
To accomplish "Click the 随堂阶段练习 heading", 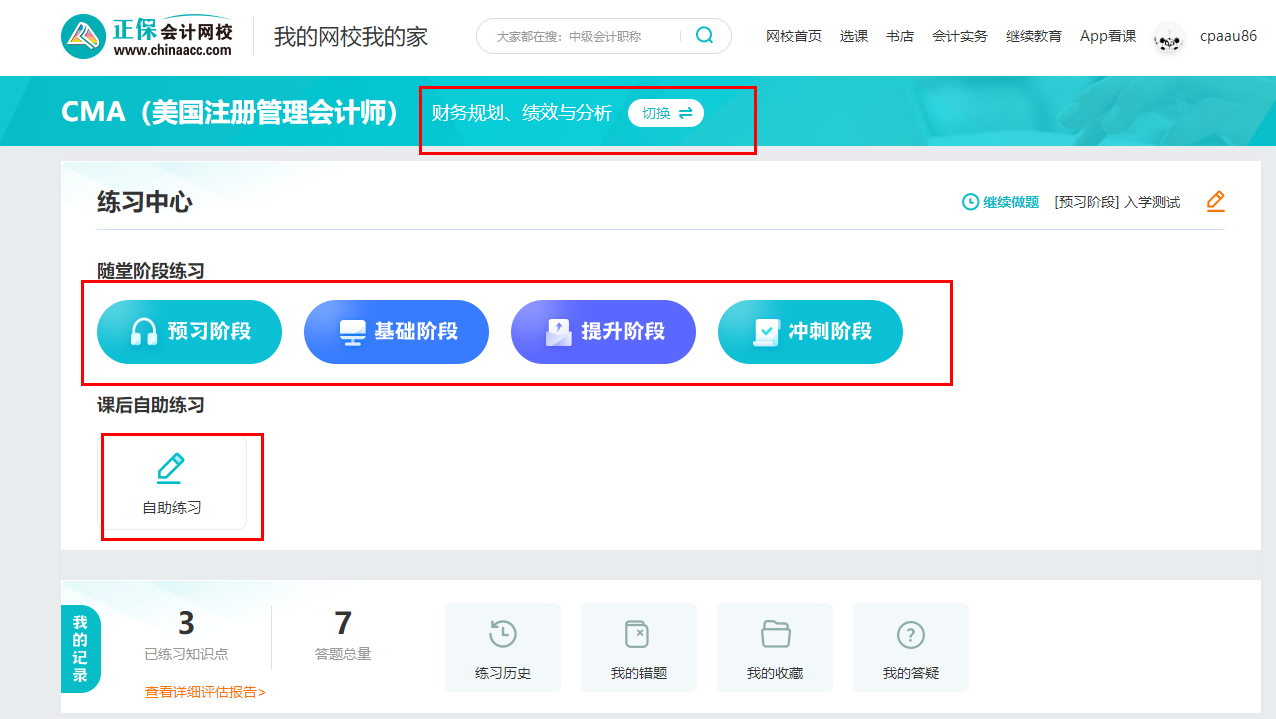I will (151, 270).
